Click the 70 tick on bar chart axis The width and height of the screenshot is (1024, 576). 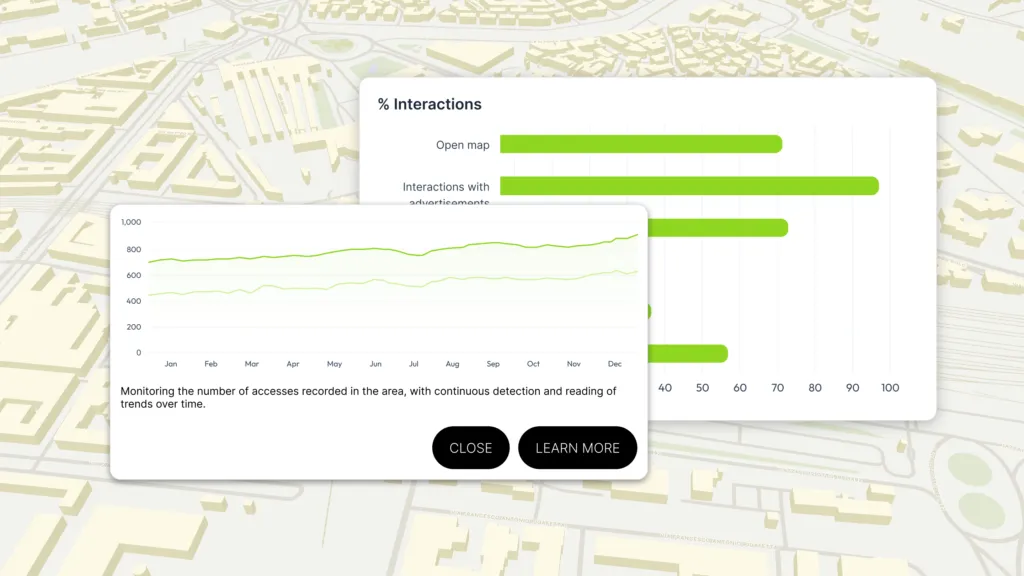(x=777, y=388)
